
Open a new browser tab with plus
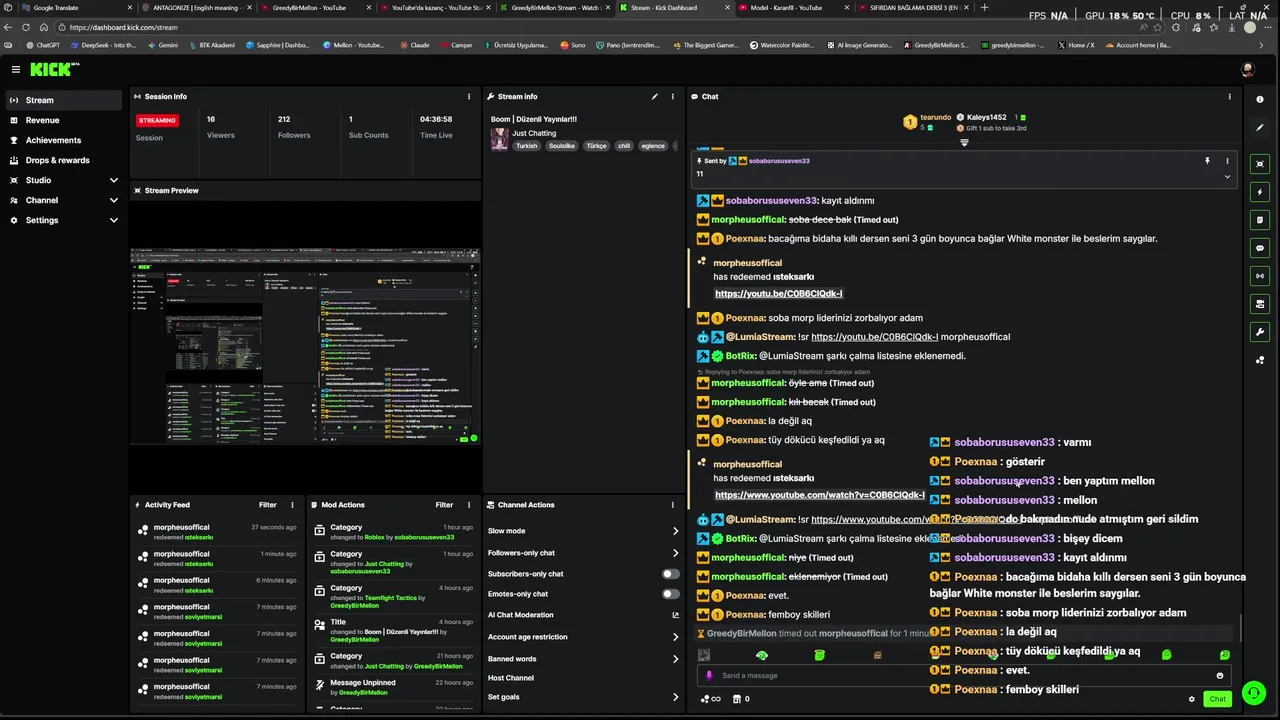coord(984,7)
